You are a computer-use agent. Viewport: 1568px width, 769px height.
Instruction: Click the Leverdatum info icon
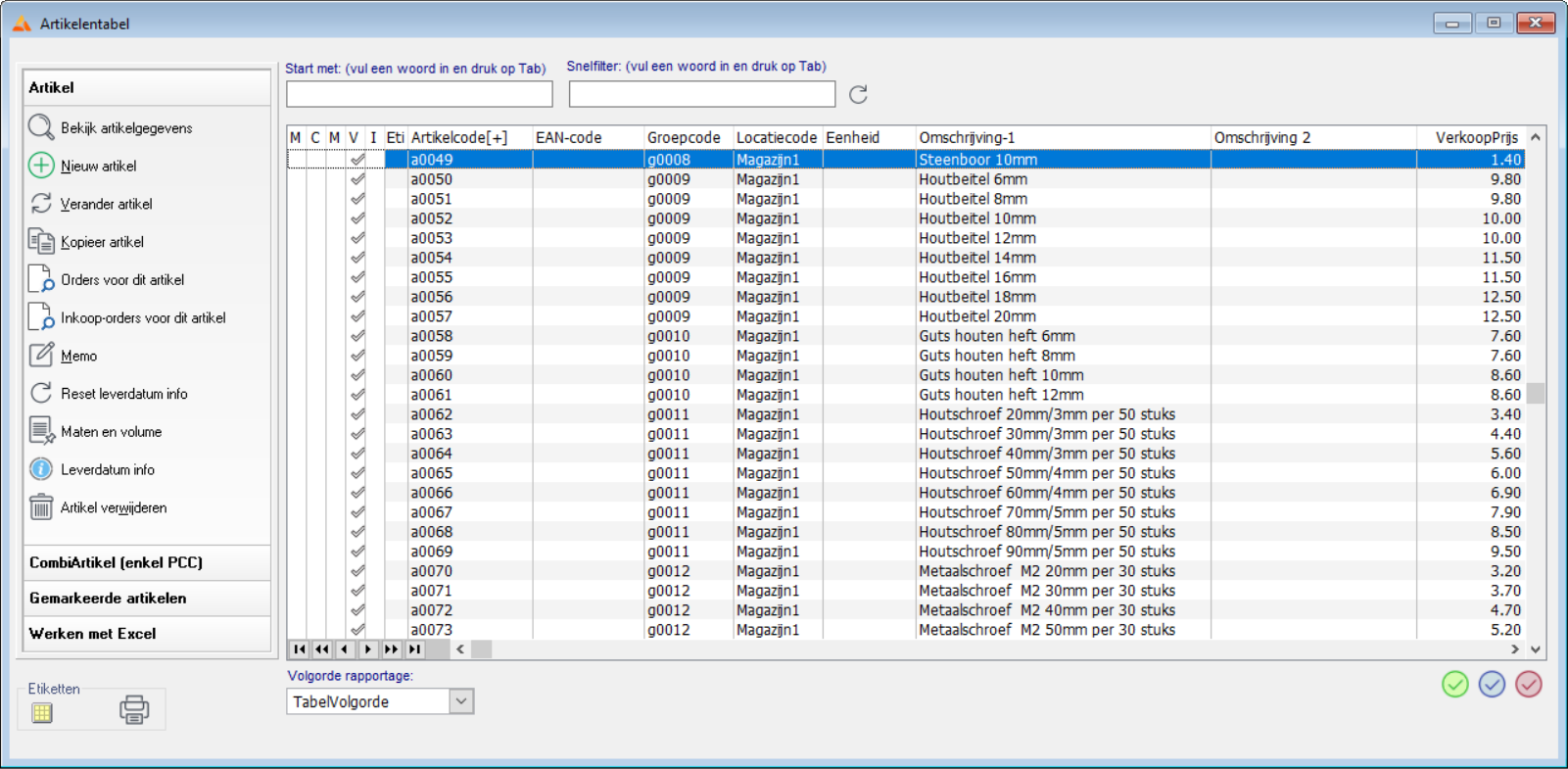(x=41, y=469)
